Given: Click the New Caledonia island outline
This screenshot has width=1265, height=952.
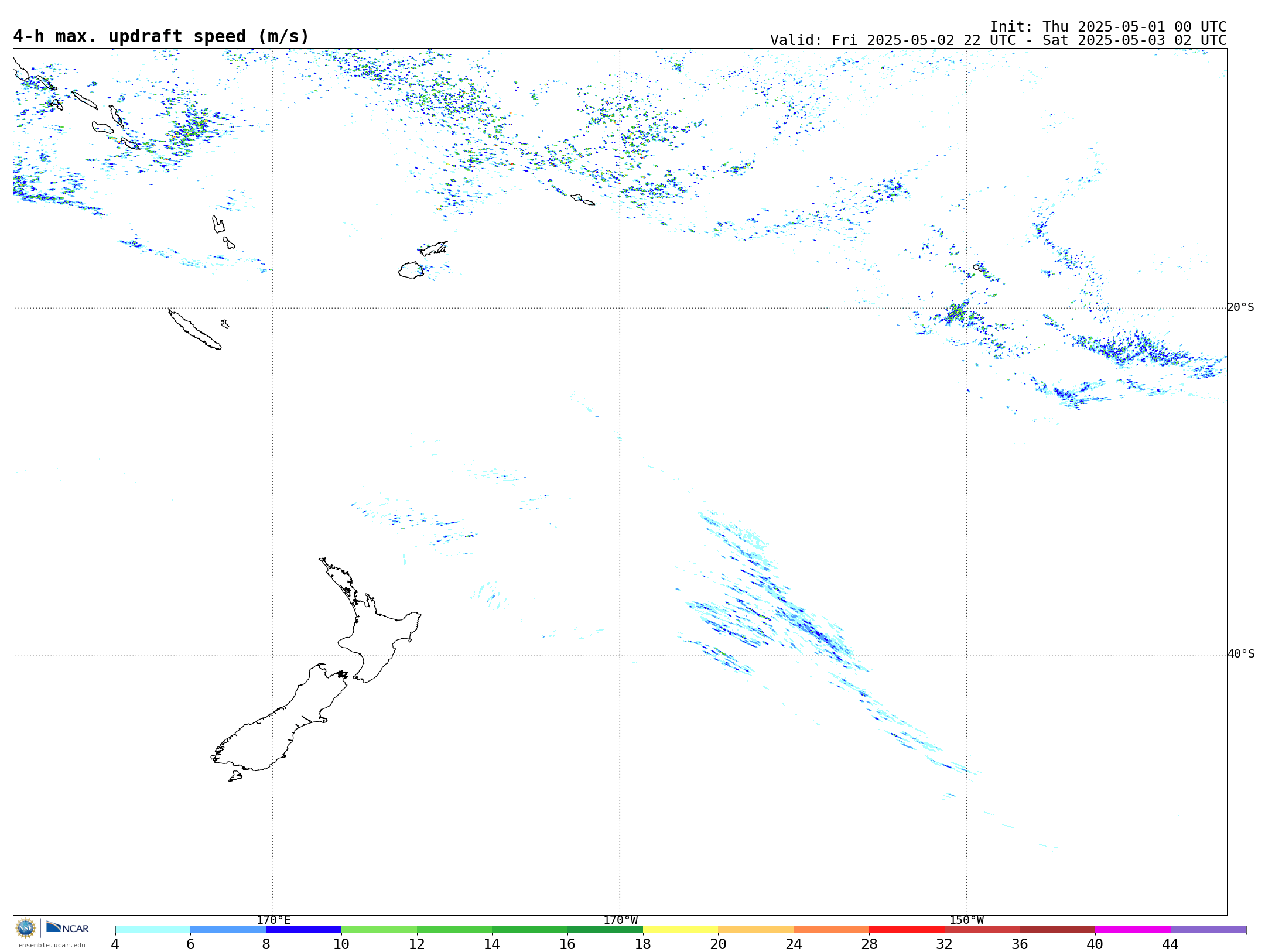Looking at the screenshot, I should coord(194,330).
